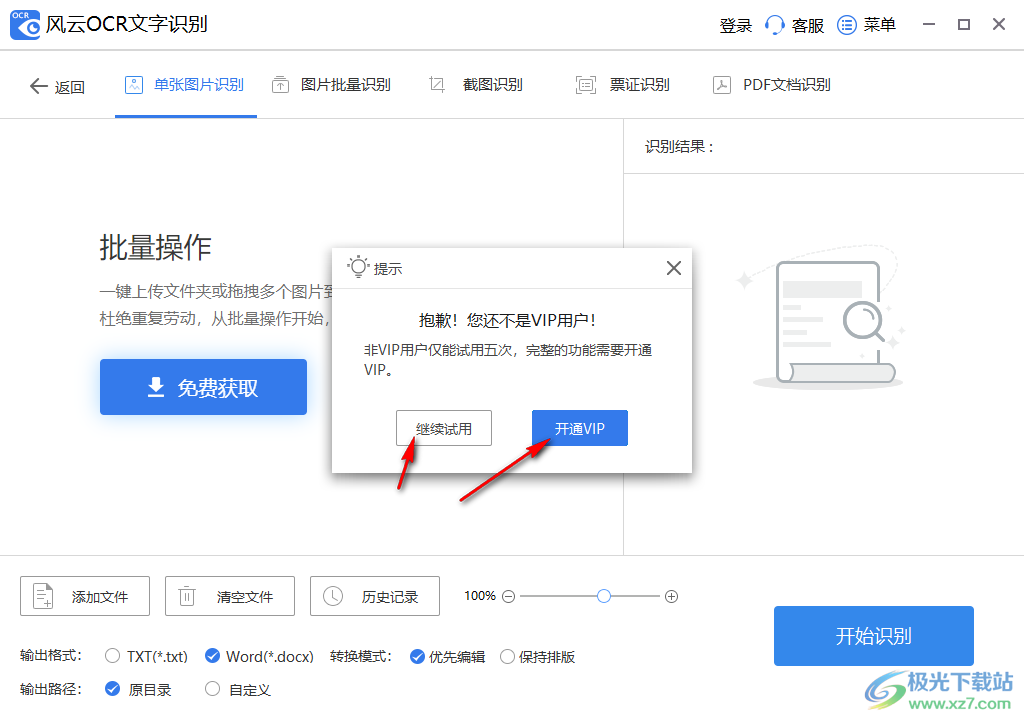Switch to 单张图片识别 tab
Viewport: 1024px width, 720px height.
click(x=185, y=85)
